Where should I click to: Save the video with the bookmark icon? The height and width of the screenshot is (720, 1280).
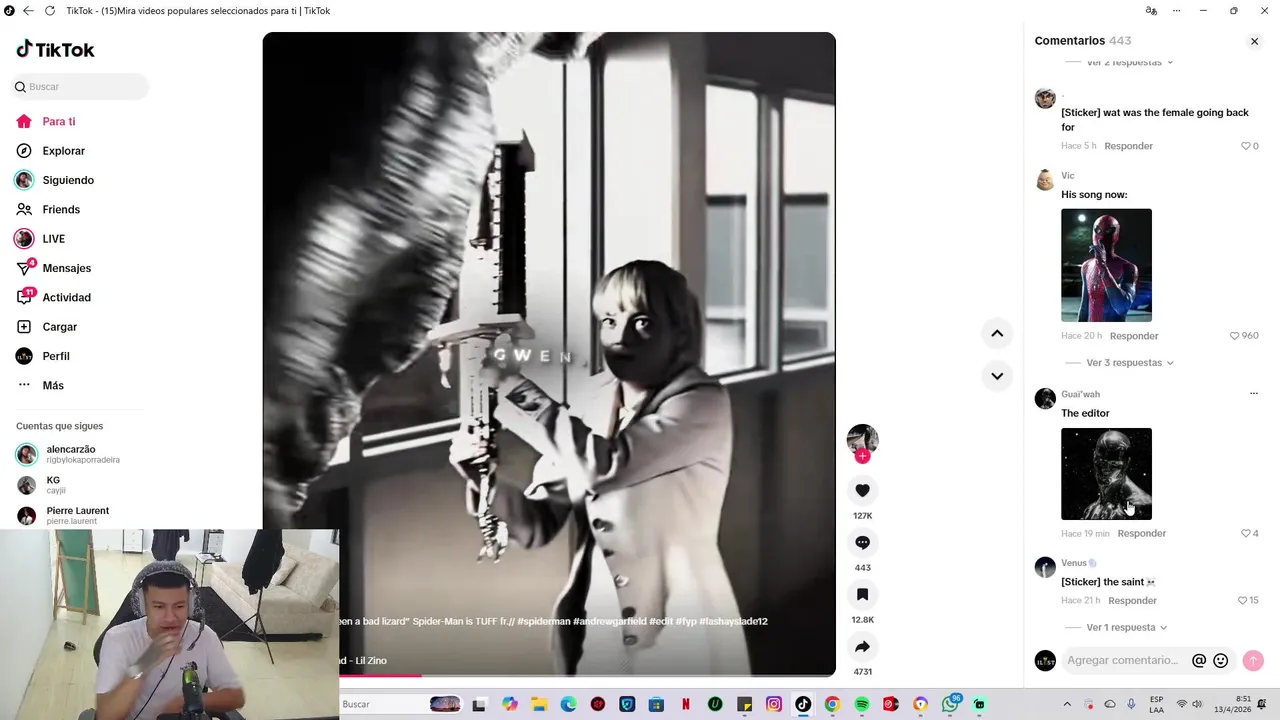(x=862, y=594)
